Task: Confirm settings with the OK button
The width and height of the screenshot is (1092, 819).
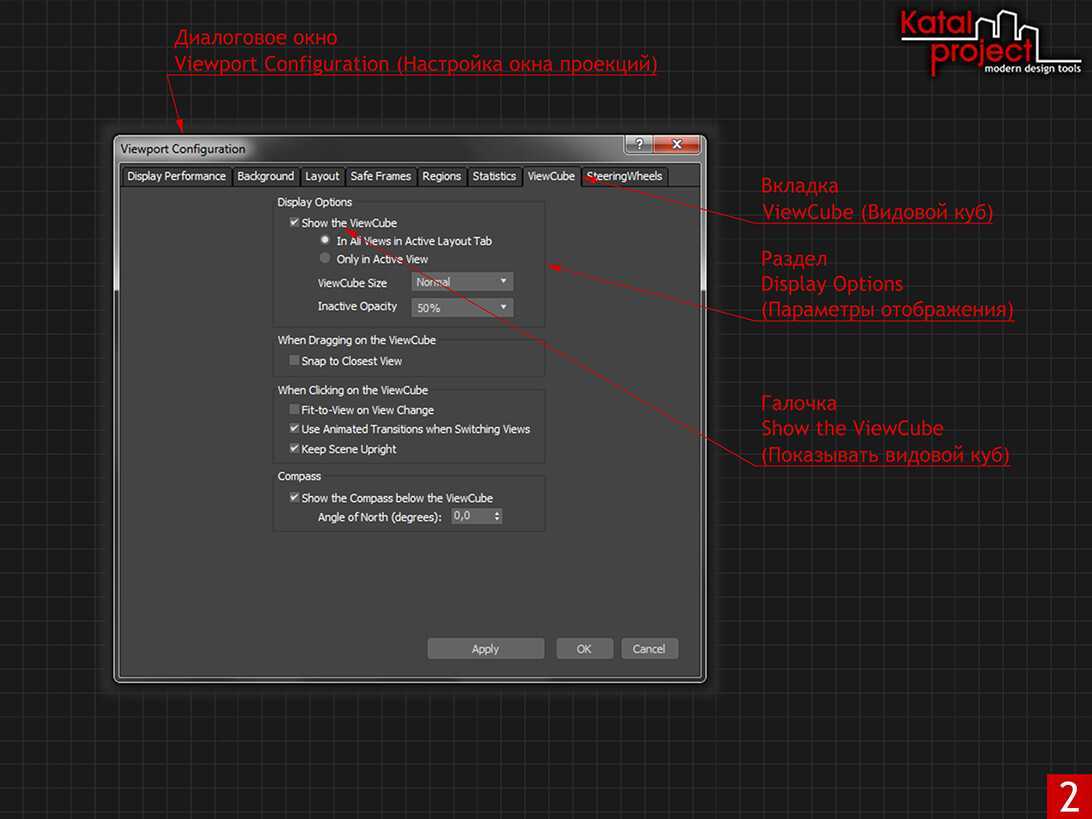Action: click(x=584, y=649)
